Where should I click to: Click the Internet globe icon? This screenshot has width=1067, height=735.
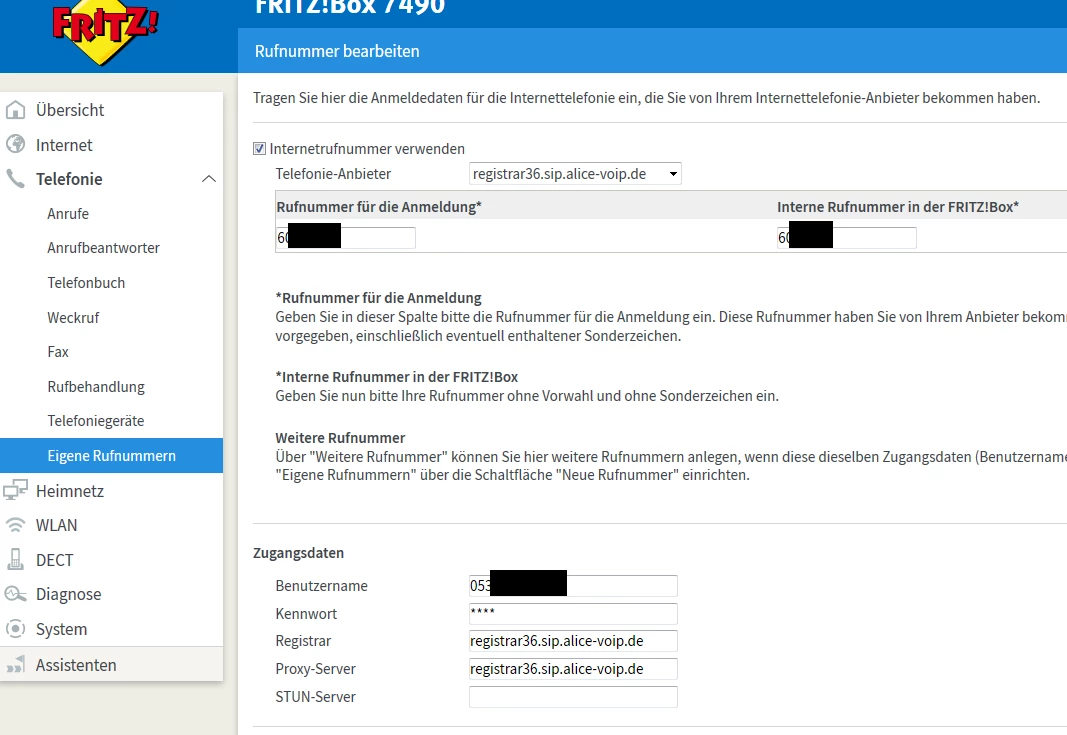coord(15,144)
